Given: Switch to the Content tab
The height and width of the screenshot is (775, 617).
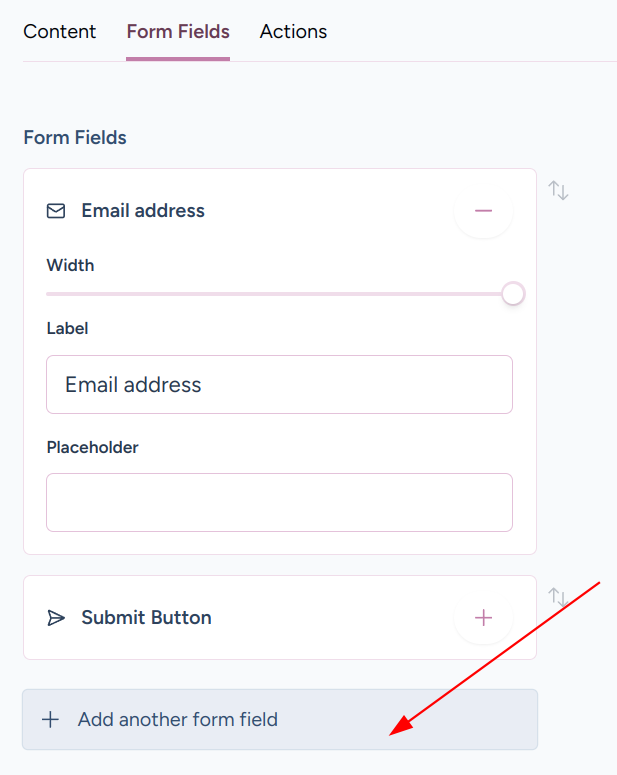Looking at the screenshot, I should tap(60, 32).
